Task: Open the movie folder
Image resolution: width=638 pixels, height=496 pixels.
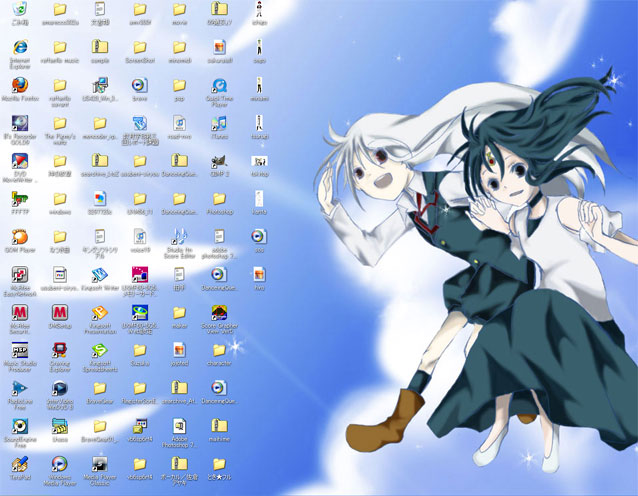Action: point(179,9)
